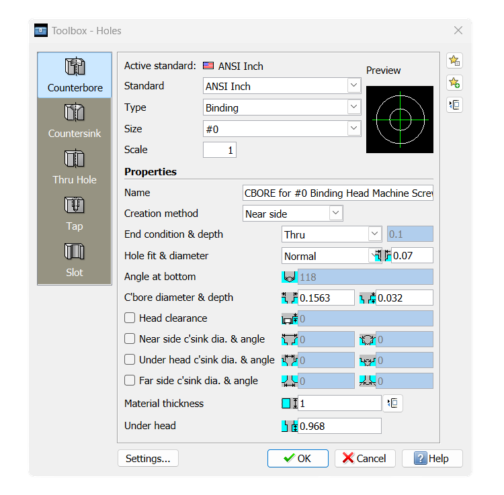Viewport: 504px width, 495px height.
Task: Open Hole fit dropdown showing Normal
Action: 328,256
